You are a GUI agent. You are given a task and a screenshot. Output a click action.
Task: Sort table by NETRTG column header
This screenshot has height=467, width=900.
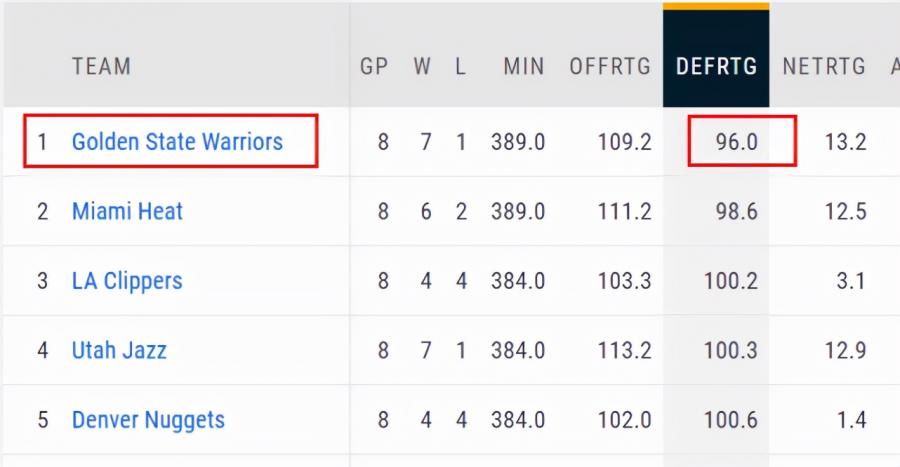coord(824,67)
